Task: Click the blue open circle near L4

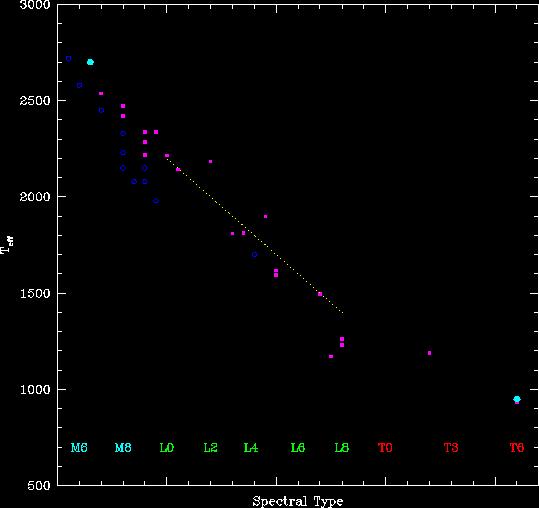Action: [254, 255]
